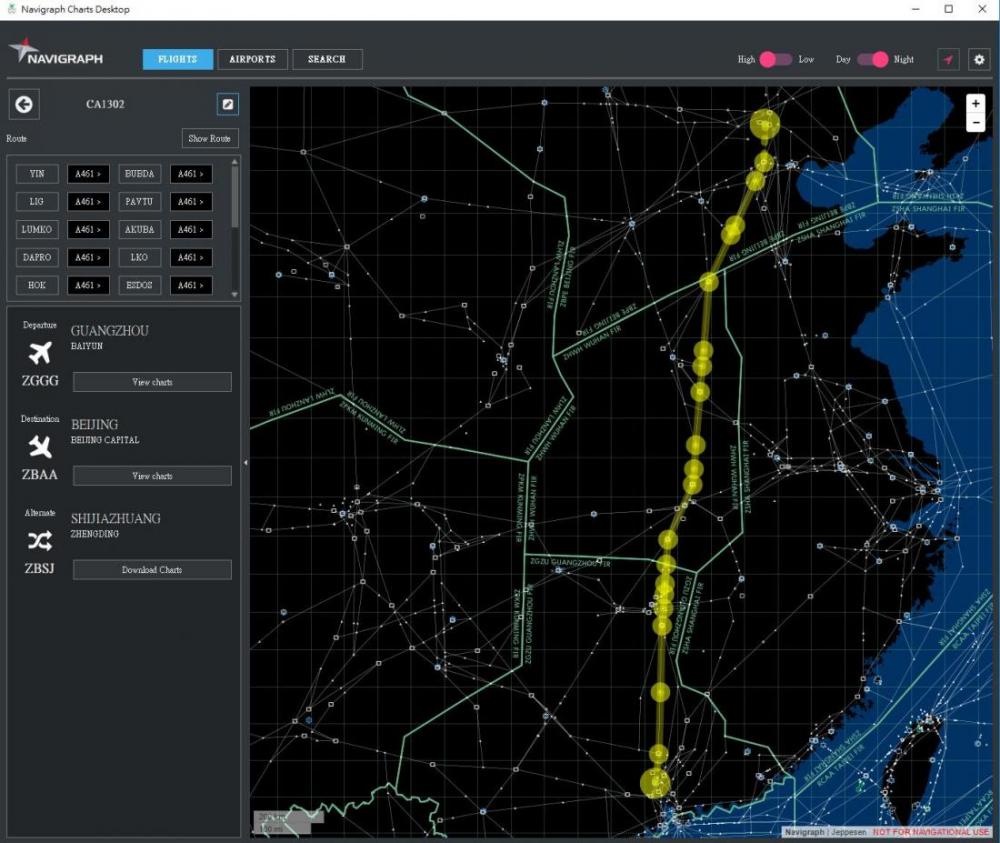This screenshot has width=1000, height=843.
Task: Open A461 airway after HOK
Action: pyautogui.click(x=88, y=285)
